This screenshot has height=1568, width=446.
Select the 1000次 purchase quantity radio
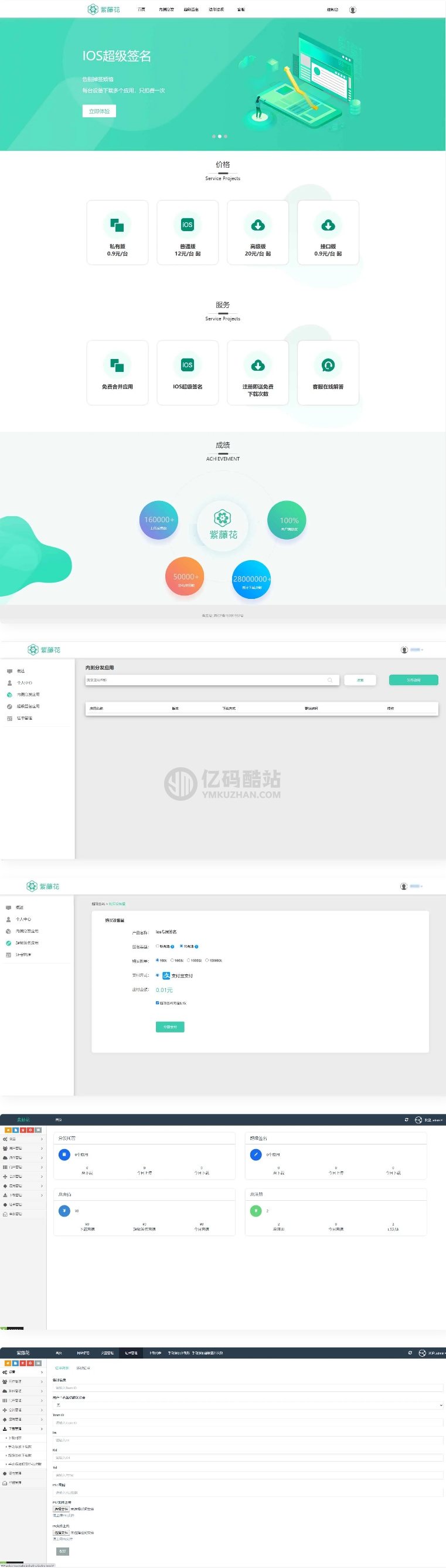point(189,960)
